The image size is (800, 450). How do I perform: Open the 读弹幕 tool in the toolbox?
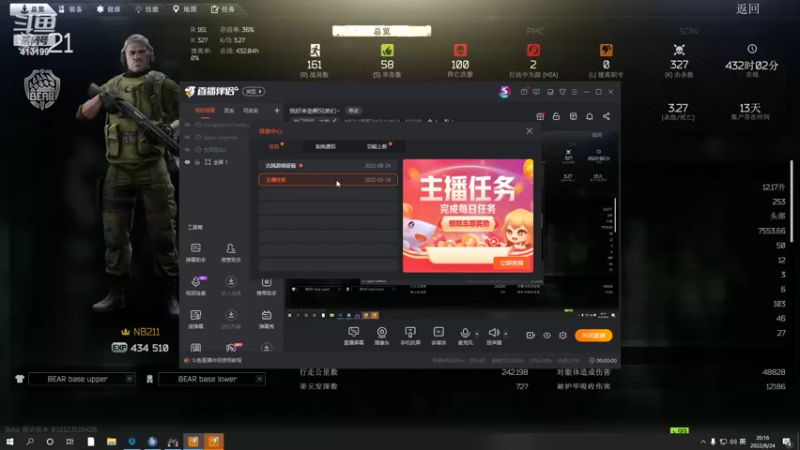pyautogui.click(x=195, y=319)
